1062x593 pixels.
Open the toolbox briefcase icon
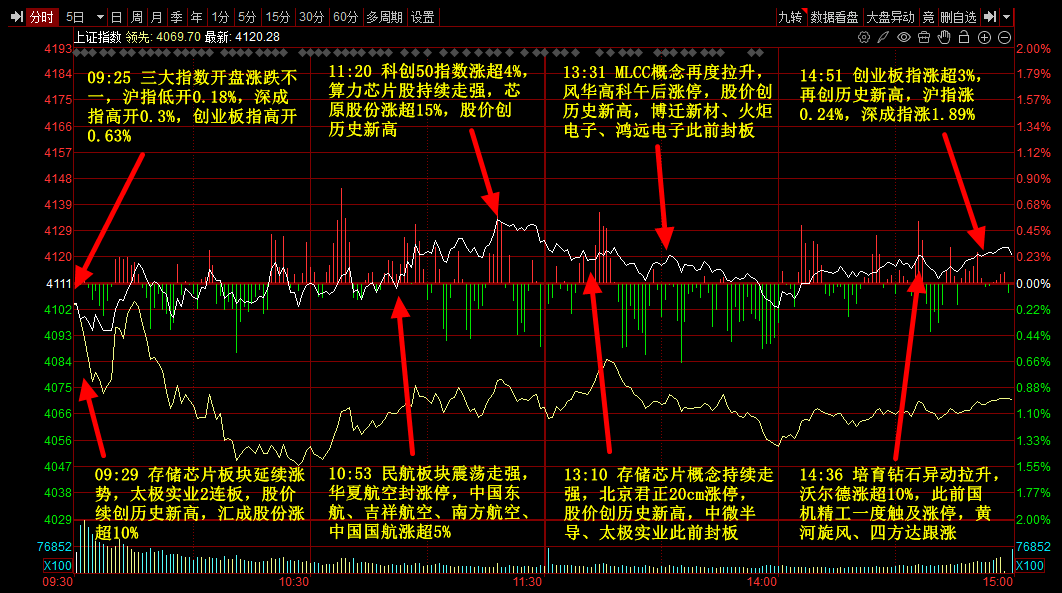(924, 37)
